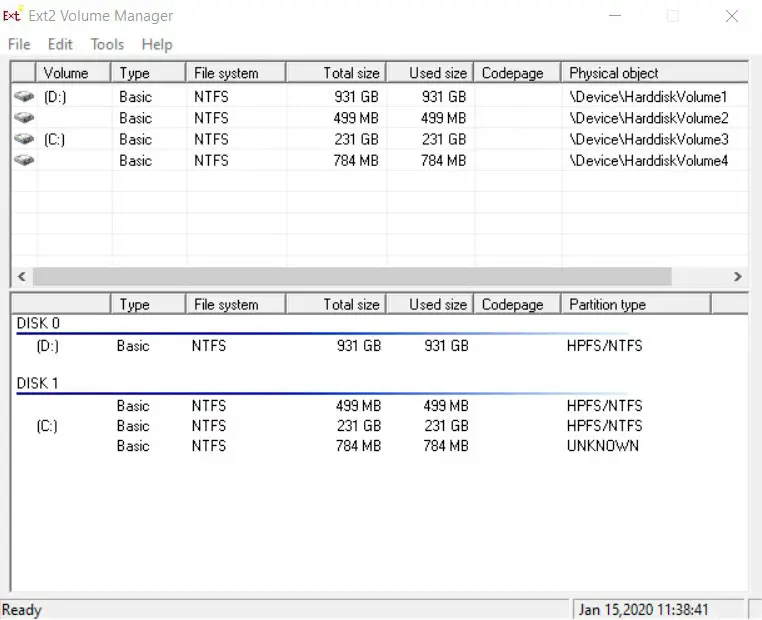
Task: Click the Partition type column header
Action: pyautogui.click(x=636, y=304)
